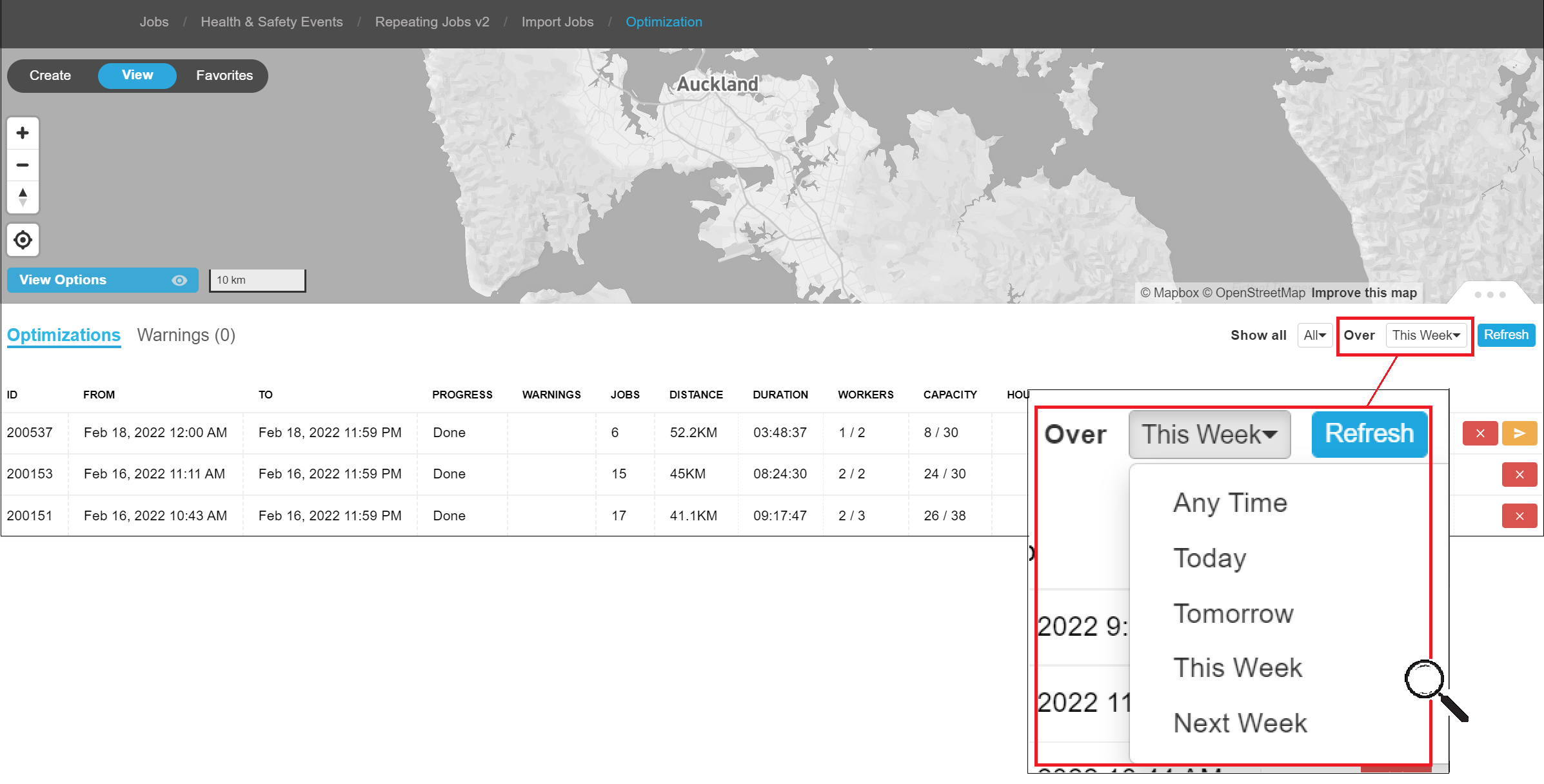Open the Optimizations tab
Viewport: 1544px width, 784px height.
click(64, 335)
